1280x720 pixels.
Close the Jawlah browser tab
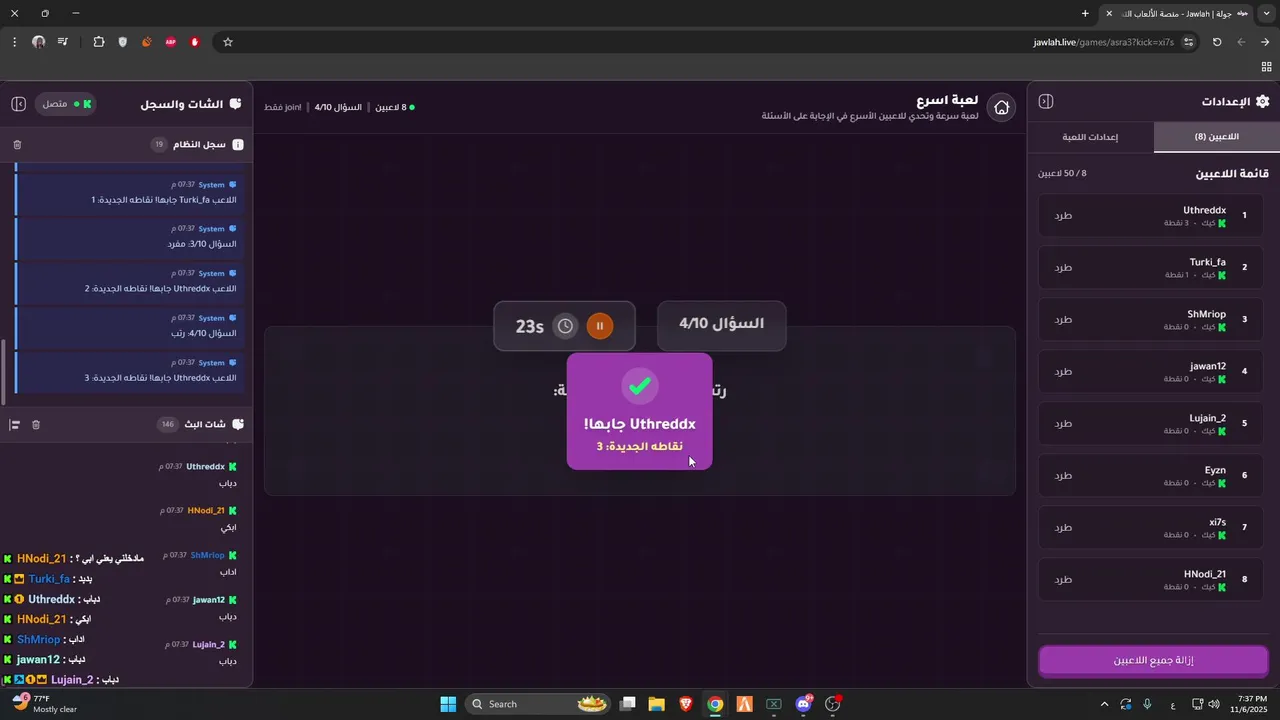click(x=1109, y=13)
